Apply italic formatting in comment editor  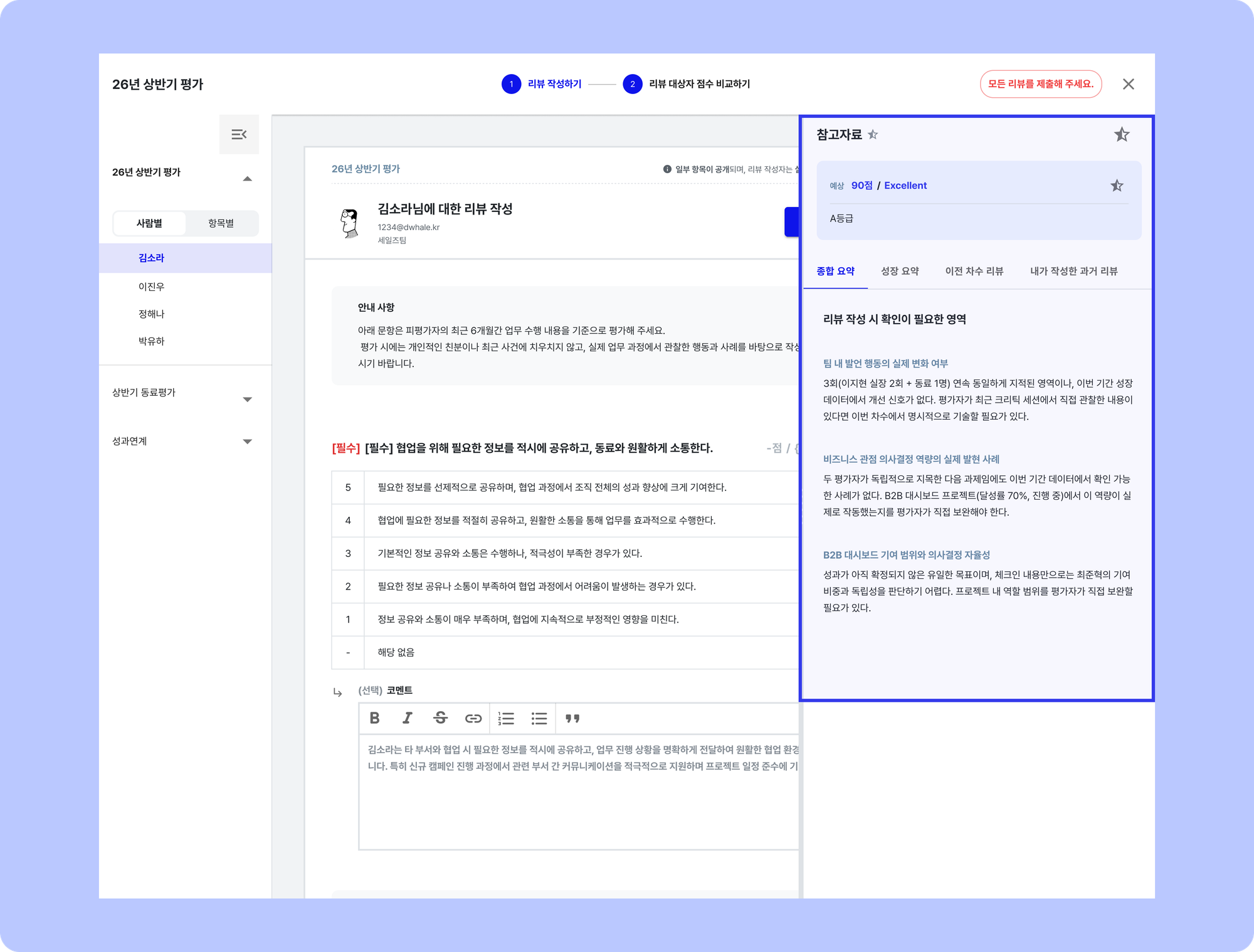(408, 718)
